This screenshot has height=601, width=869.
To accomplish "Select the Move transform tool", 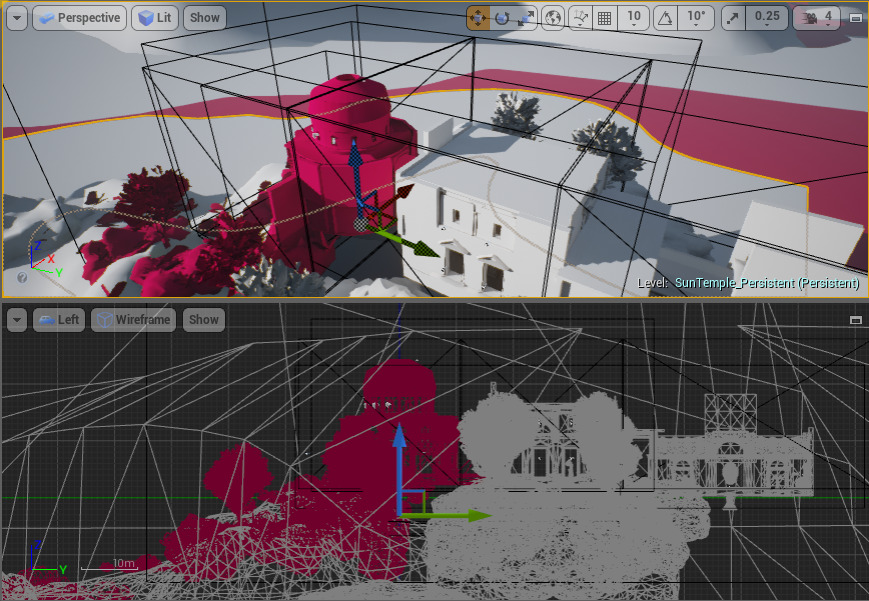I will (478, 16).
